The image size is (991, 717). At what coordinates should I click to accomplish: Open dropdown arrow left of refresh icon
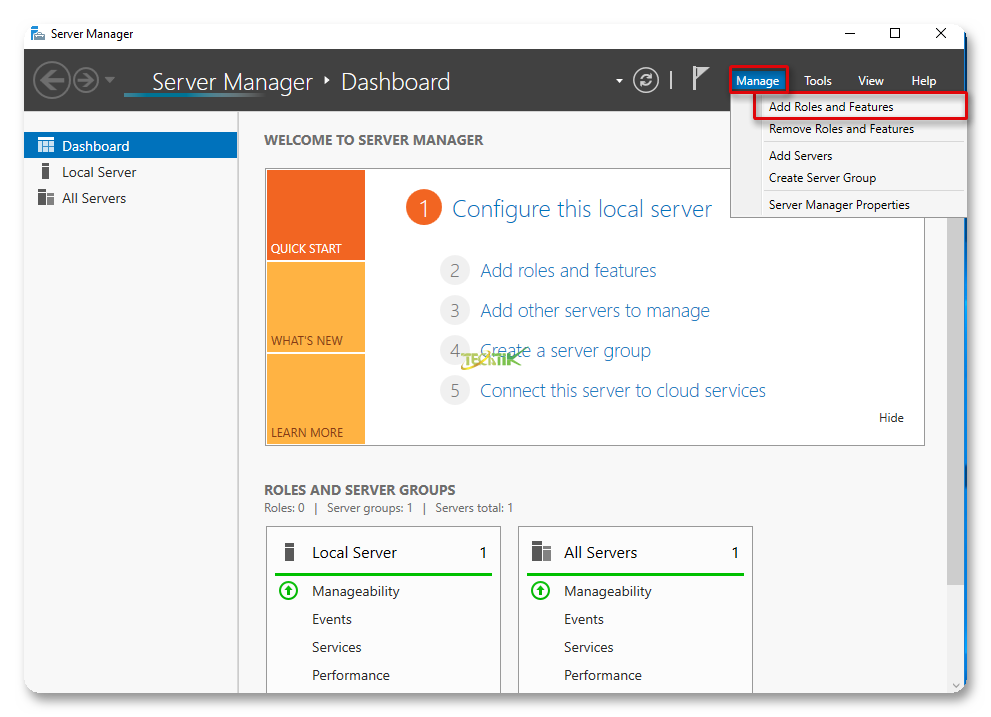(x=619, y=81)
